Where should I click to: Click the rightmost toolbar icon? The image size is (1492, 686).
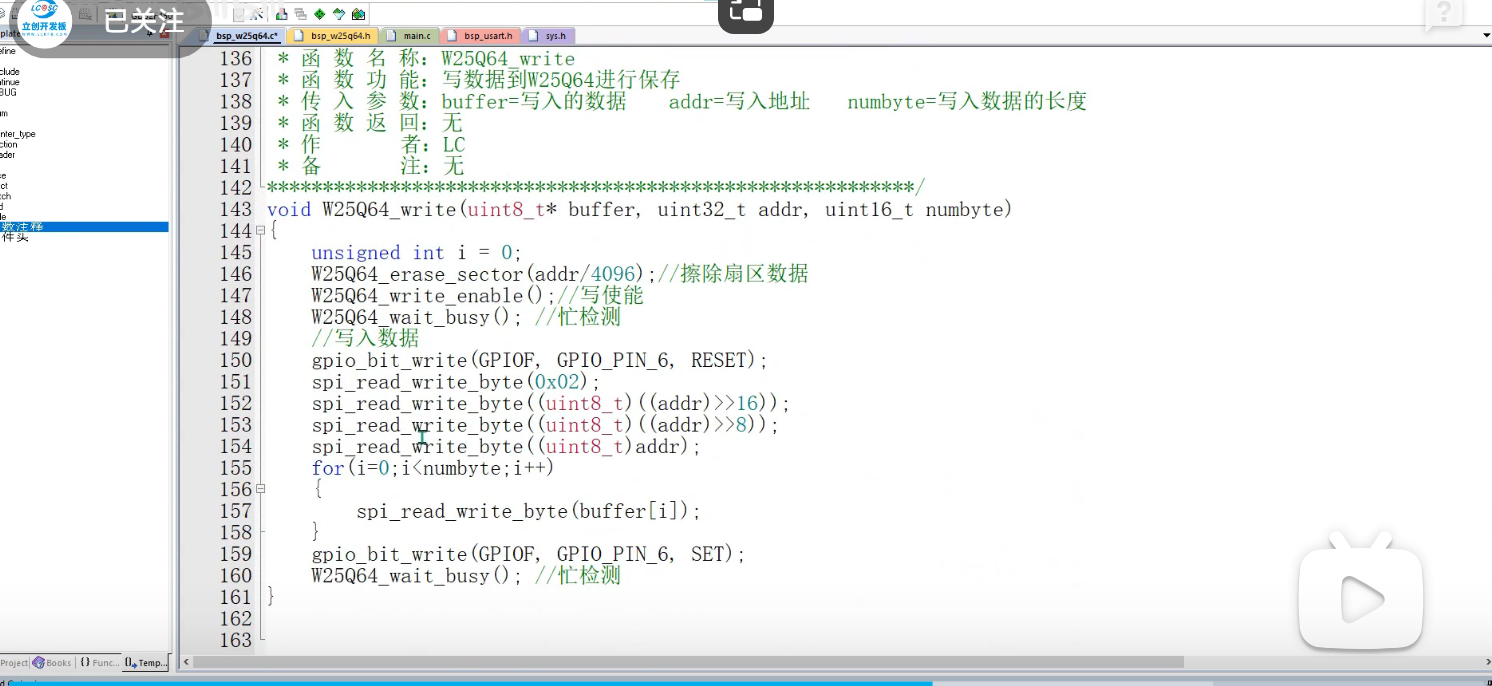358,14
